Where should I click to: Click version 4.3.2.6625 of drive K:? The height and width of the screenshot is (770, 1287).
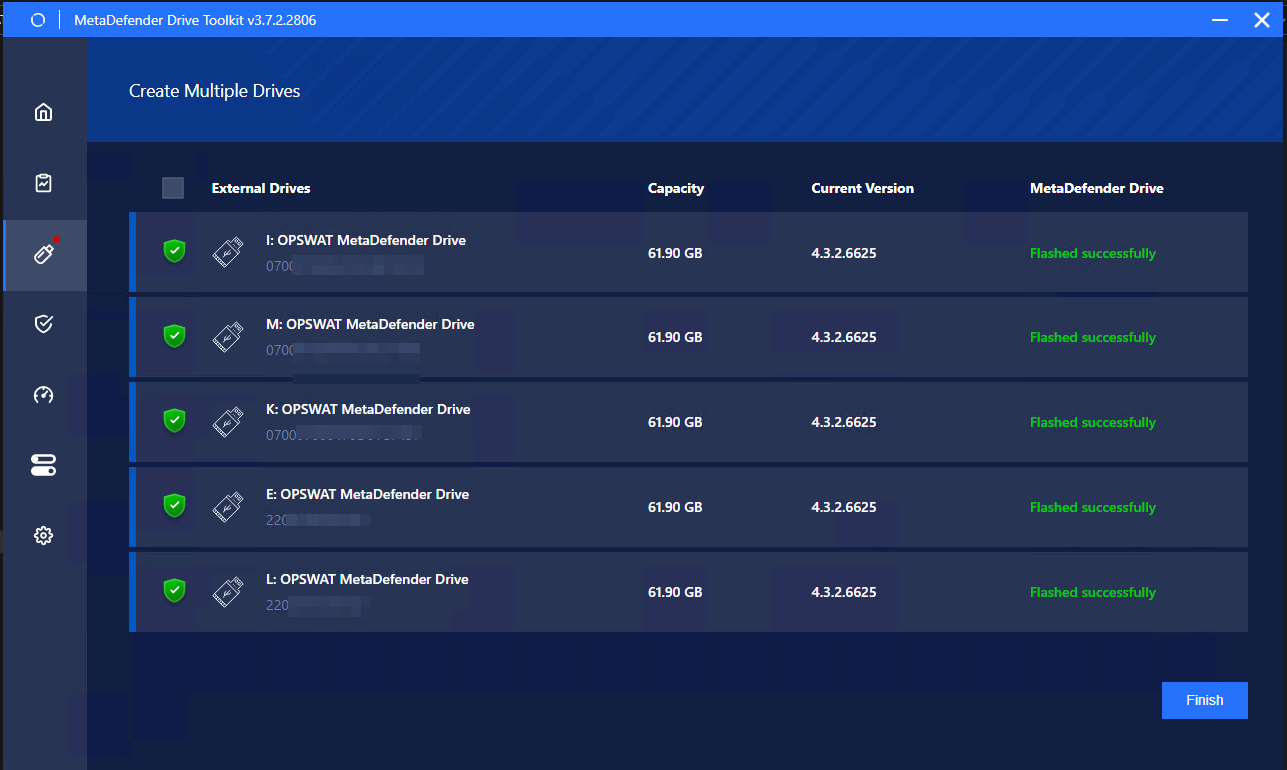844,422
